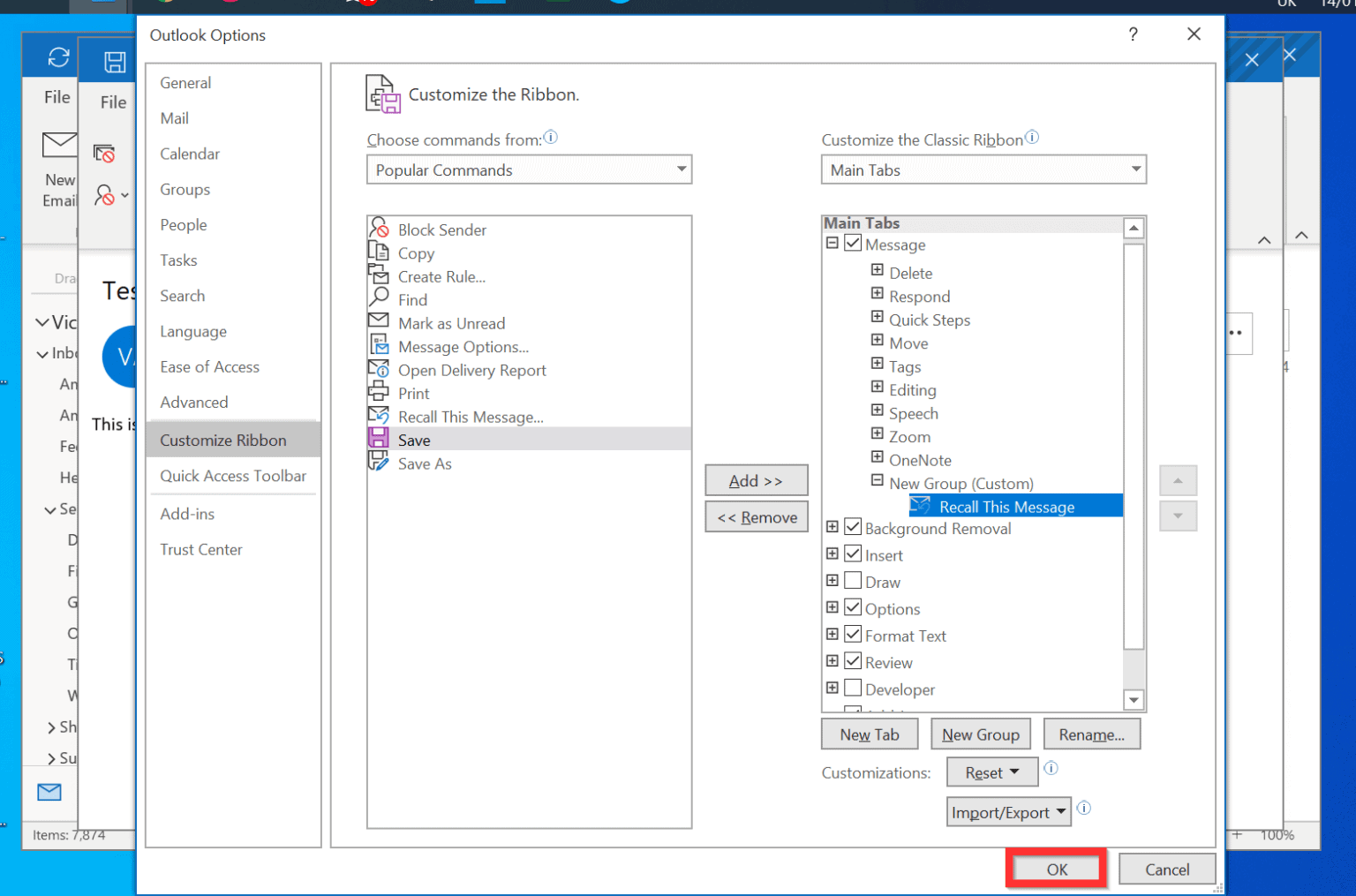Expand the Quick Steps group
Viewport: 1356px width, 896px height.
click(876, 319)
